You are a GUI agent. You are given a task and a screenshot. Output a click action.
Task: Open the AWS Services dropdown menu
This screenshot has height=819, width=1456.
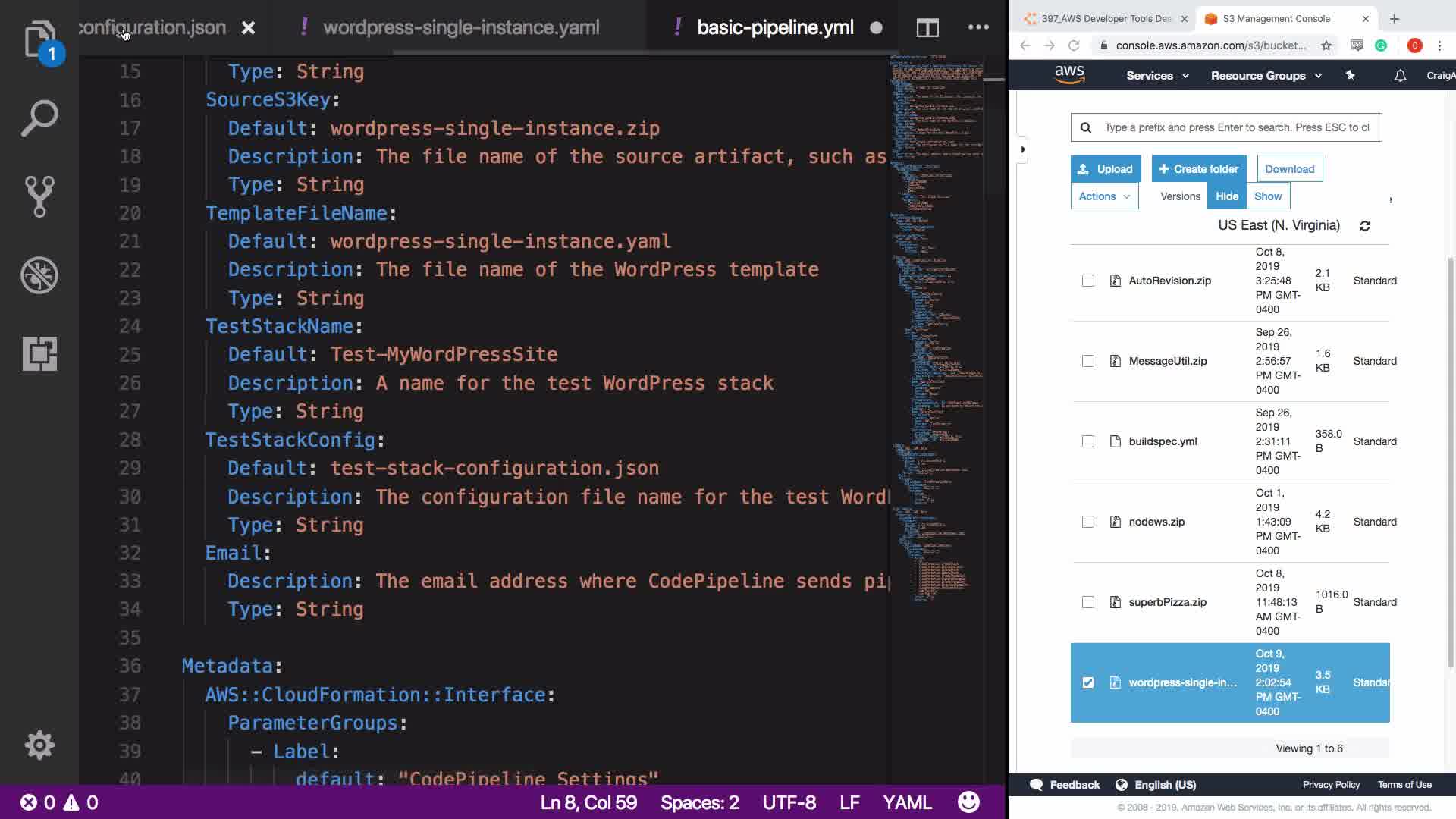coord(1157,76)
